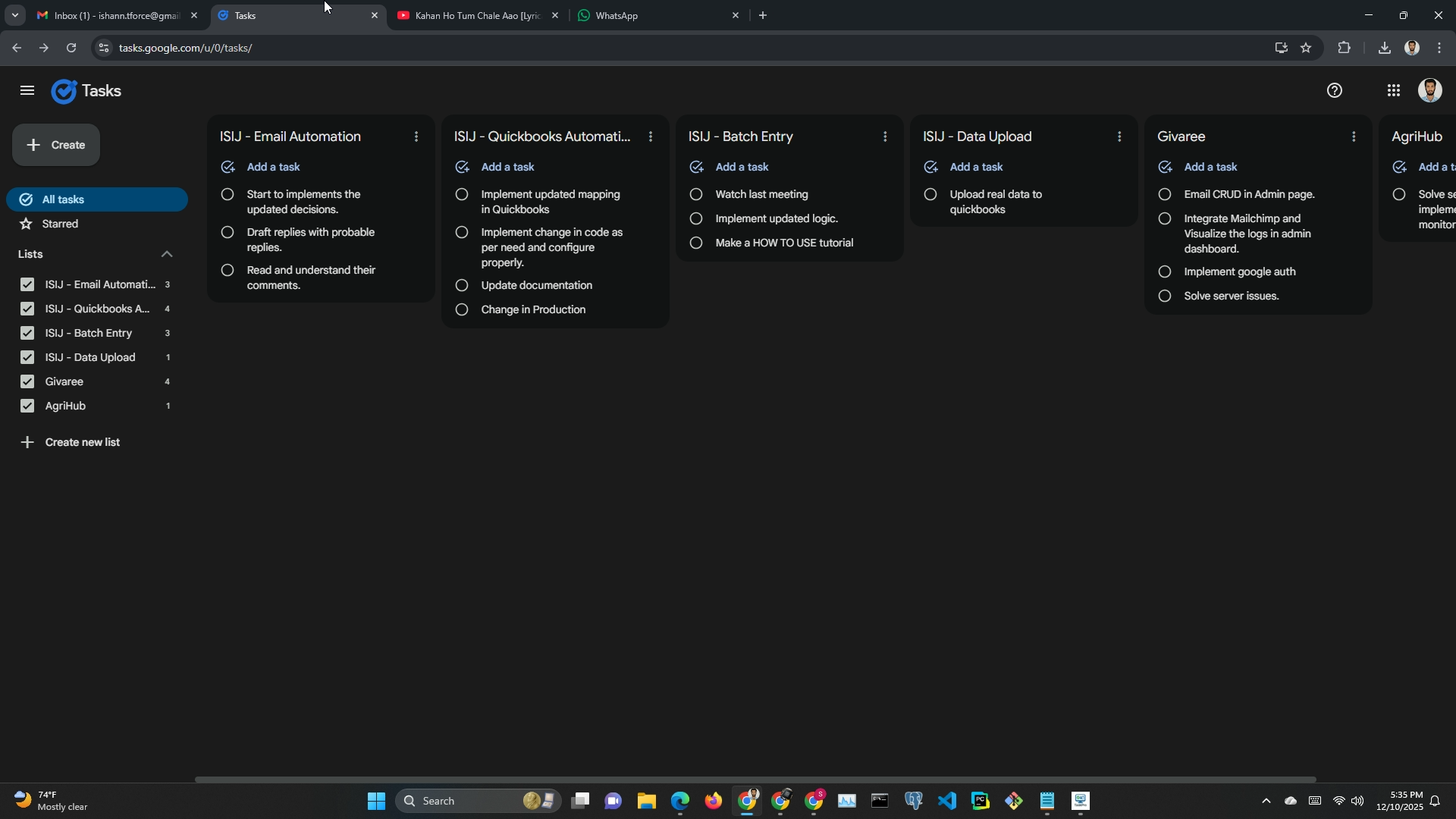Toggle the ISIJ - Data Upload list checkbox
The image size is (1456, 819).
(27, 357)
